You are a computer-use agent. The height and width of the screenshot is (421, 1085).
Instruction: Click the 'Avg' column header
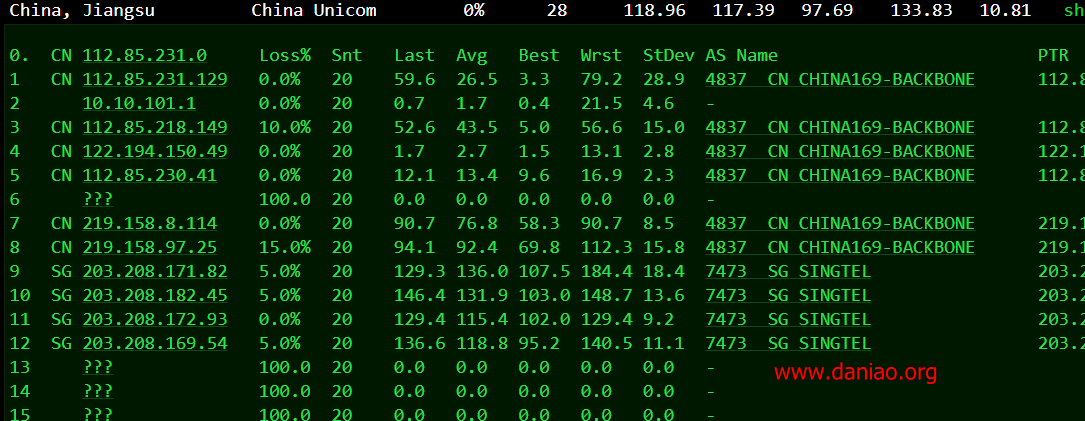(472, 55)
